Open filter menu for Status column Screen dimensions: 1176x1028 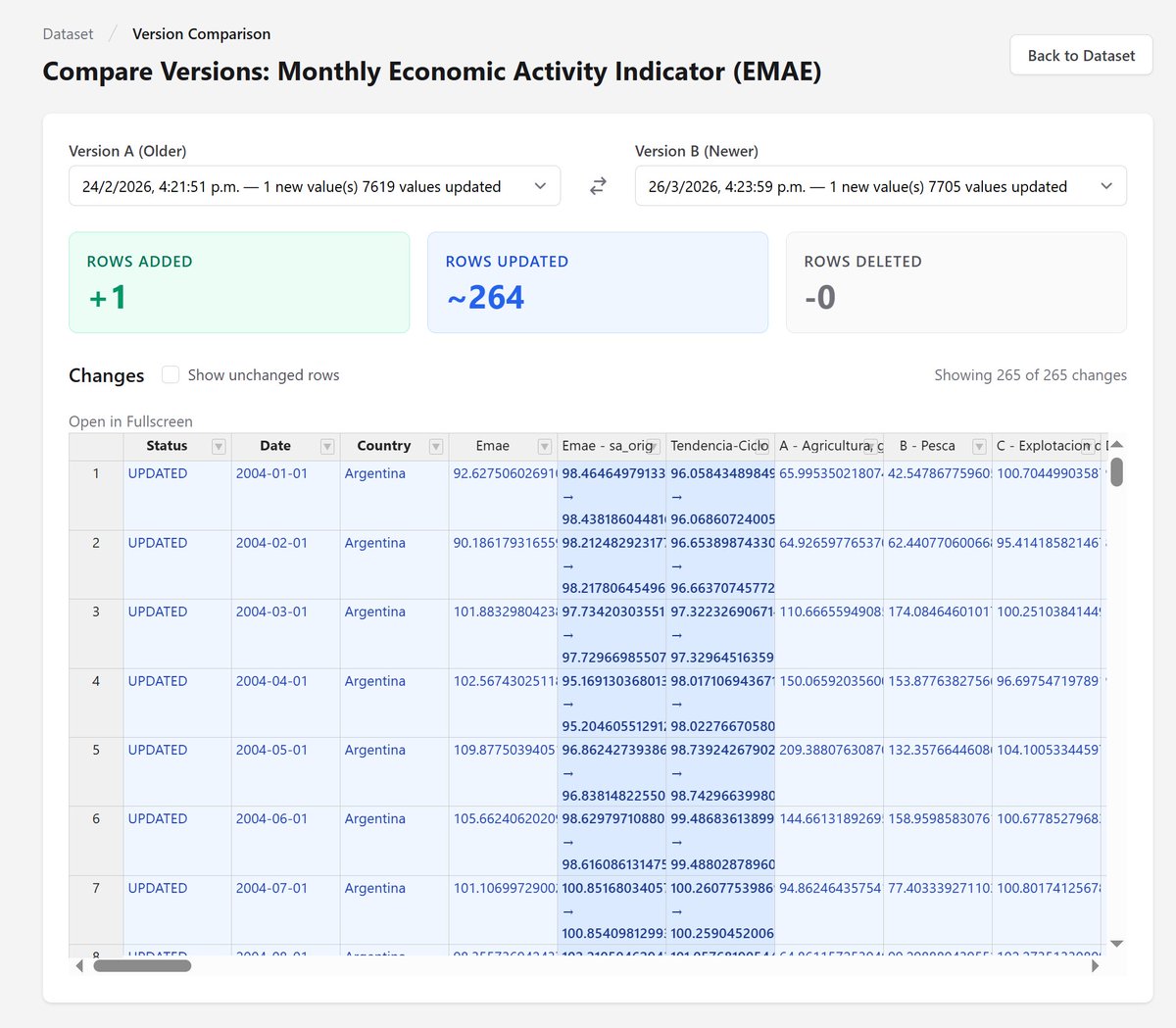(x=219, y=447)
